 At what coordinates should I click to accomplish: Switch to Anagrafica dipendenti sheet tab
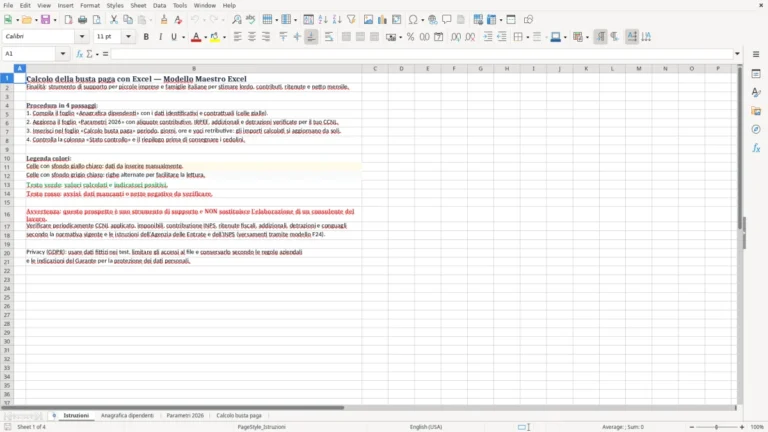pos(127,415)
